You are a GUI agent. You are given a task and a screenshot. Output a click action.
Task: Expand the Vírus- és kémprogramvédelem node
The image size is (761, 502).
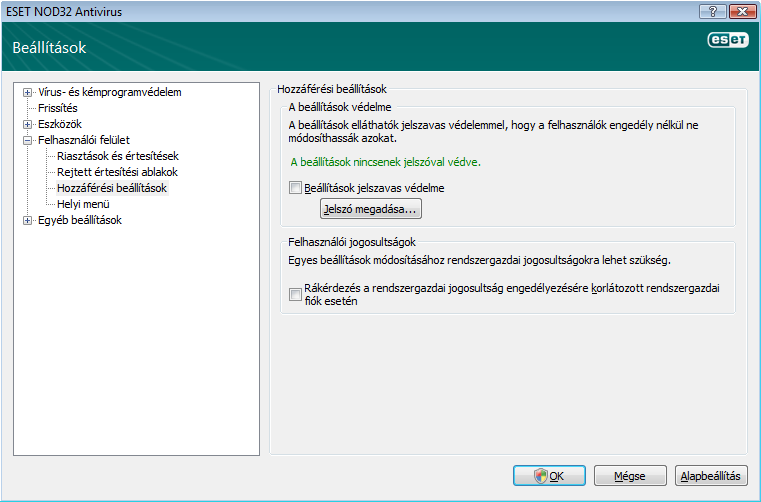(x=28, y=92)
